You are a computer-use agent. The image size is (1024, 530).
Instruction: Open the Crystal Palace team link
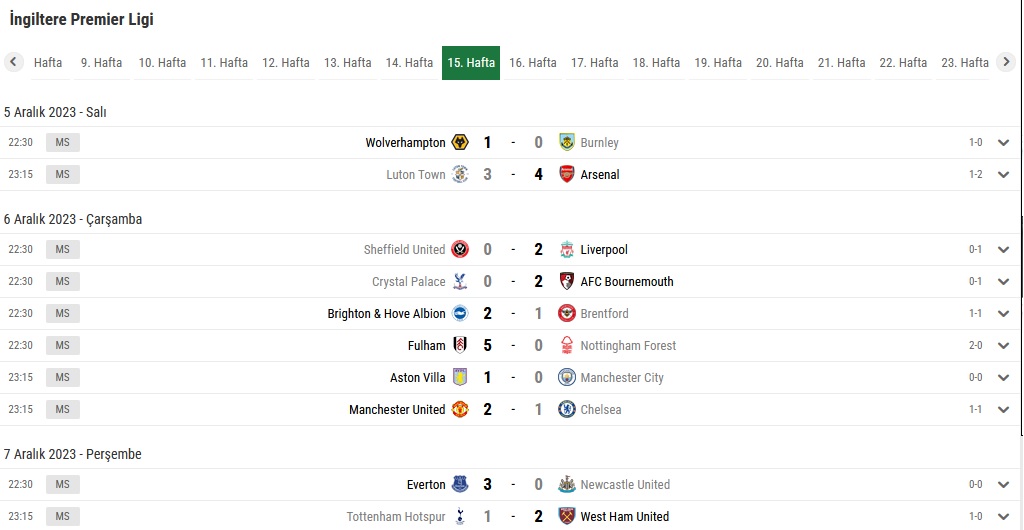point(409,281)
